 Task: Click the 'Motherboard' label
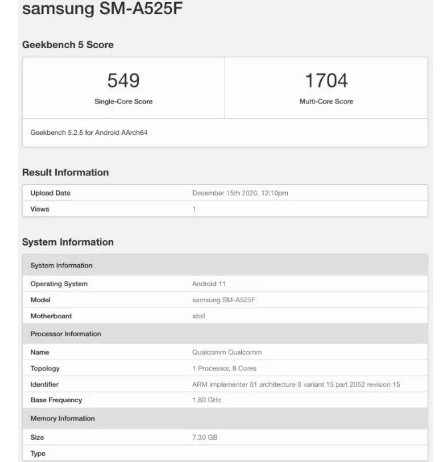pos(51,316)
